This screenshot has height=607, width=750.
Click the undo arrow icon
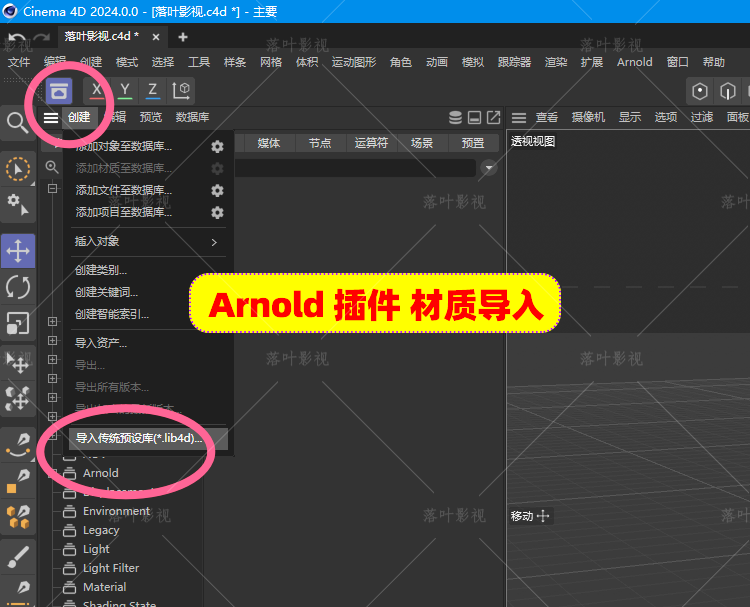pyautogui.click(x=17, y=37)
